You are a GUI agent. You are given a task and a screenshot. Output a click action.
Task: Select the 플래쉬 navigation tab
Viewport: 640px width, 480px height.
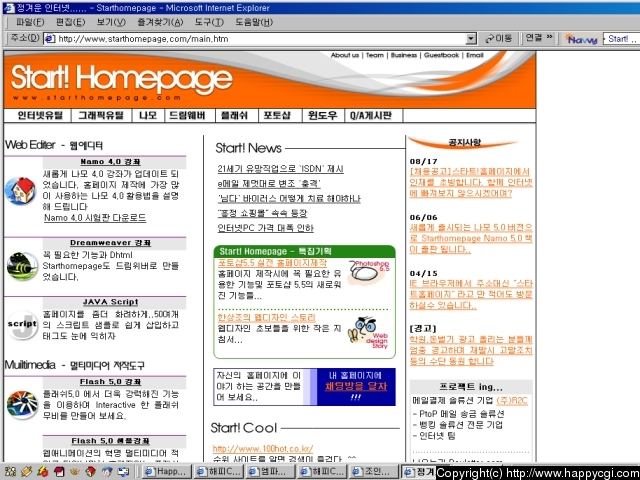234,116
